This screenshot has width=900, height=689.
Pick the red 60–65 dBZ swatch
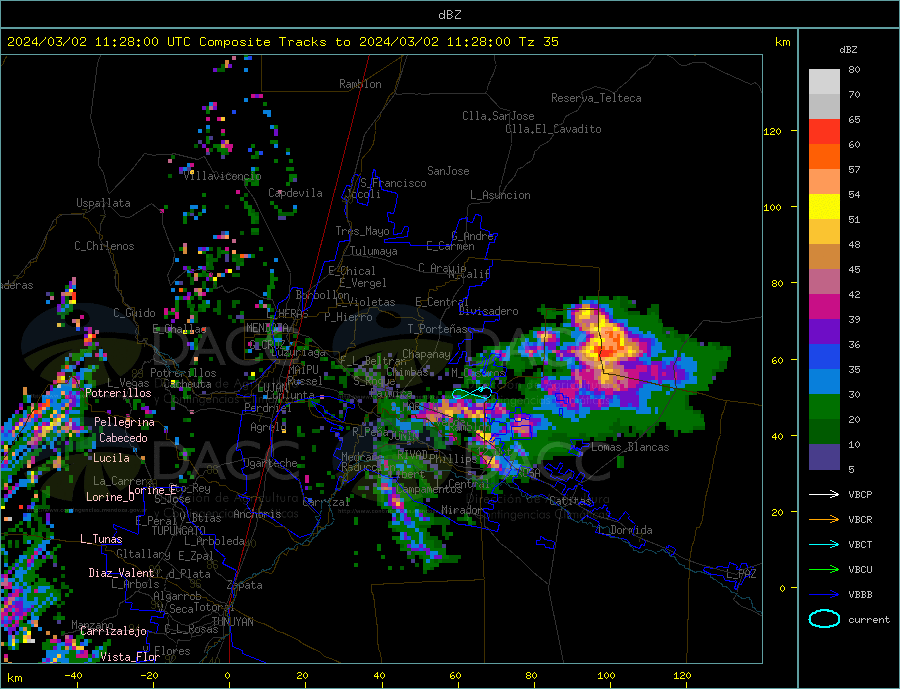[x=824, y=131]
